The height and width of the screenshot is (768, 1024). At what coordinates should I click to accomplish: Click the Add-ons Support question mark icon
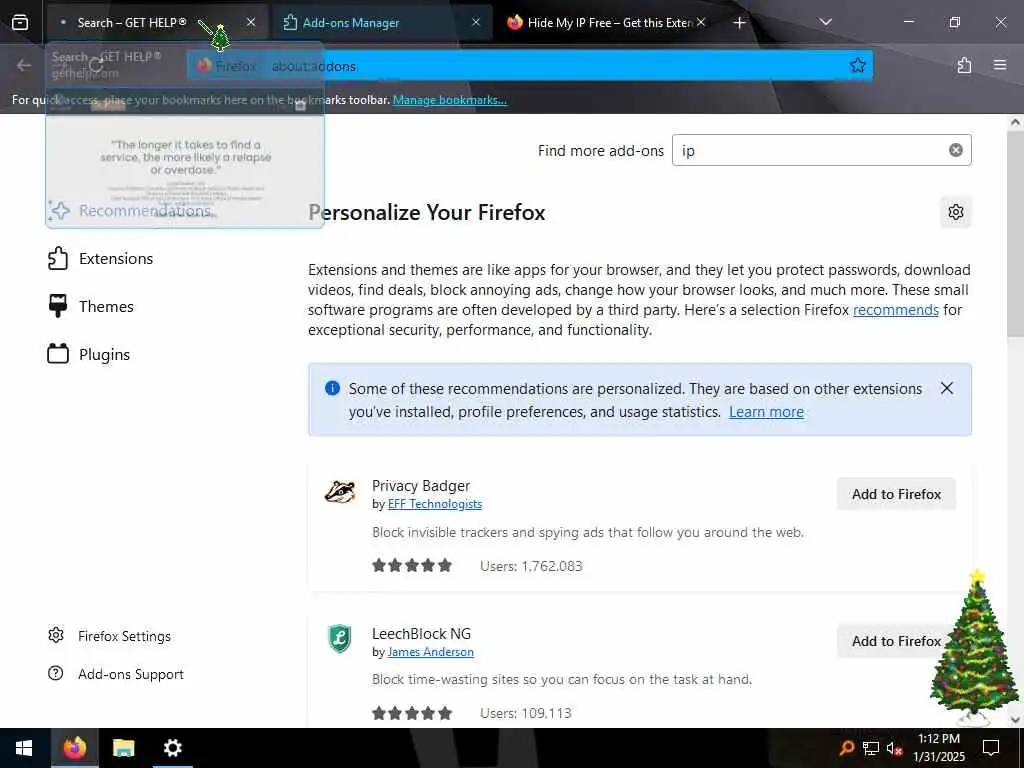coord(56,673)
